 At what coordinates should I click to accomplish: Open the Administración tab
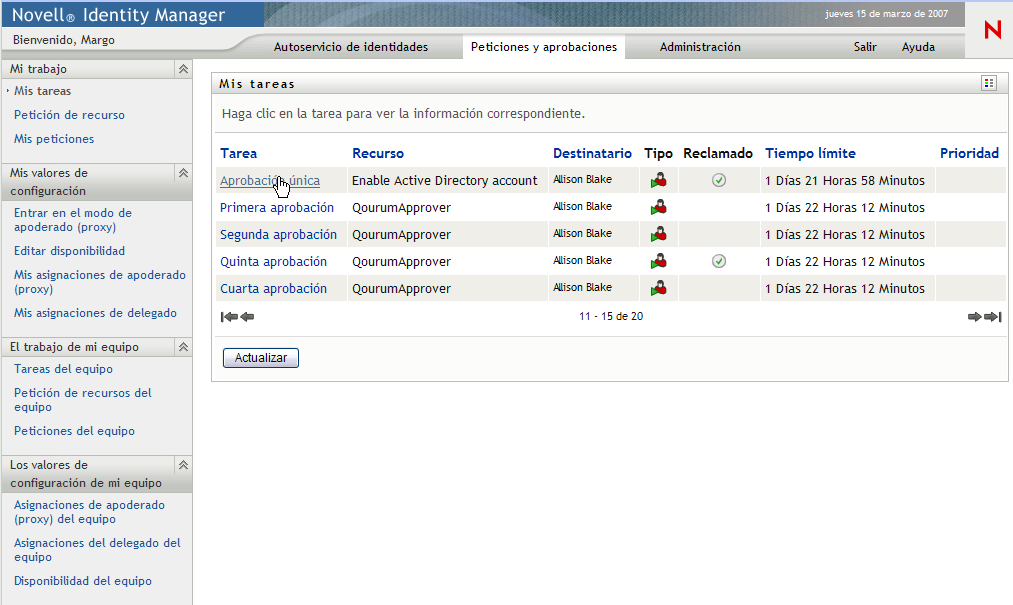click(x=700, y=47)
